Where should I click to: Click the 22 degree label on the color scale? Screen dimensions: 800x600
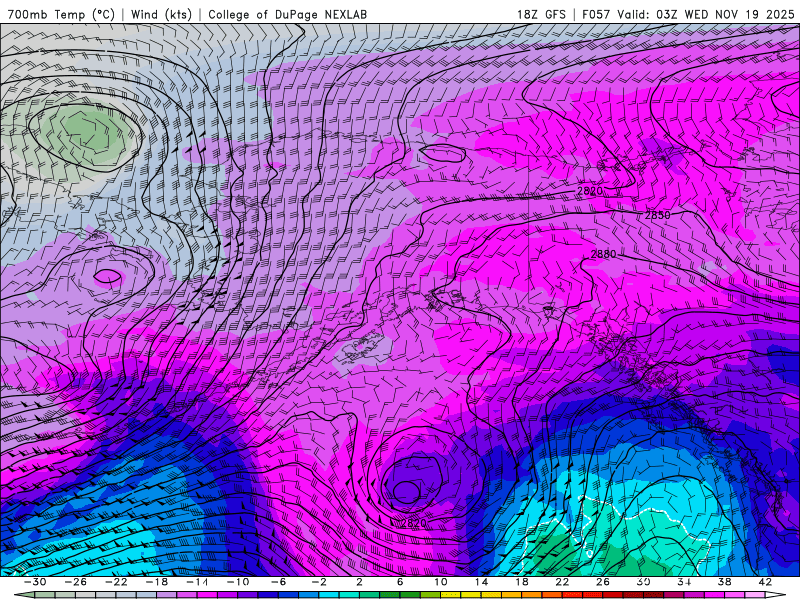562,582
